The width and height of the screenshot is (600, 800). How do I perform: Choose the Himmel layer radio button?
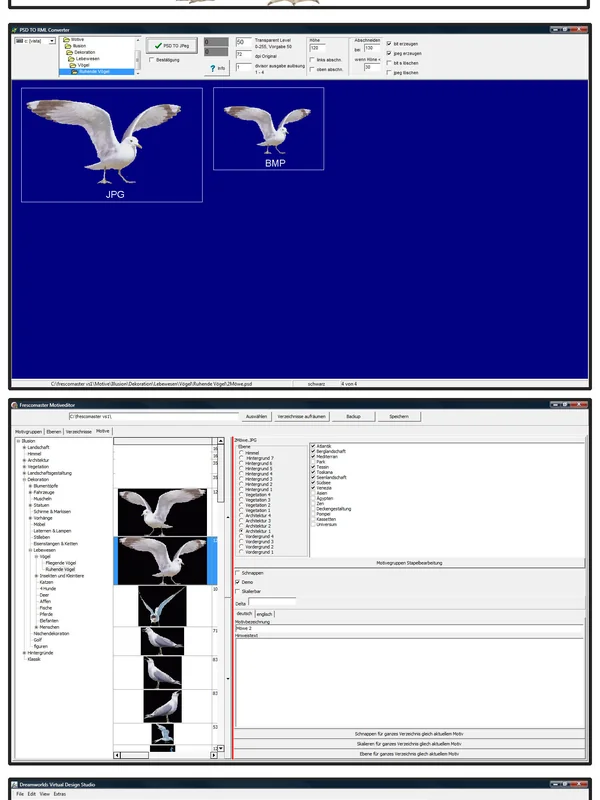[x=241, y=453]
